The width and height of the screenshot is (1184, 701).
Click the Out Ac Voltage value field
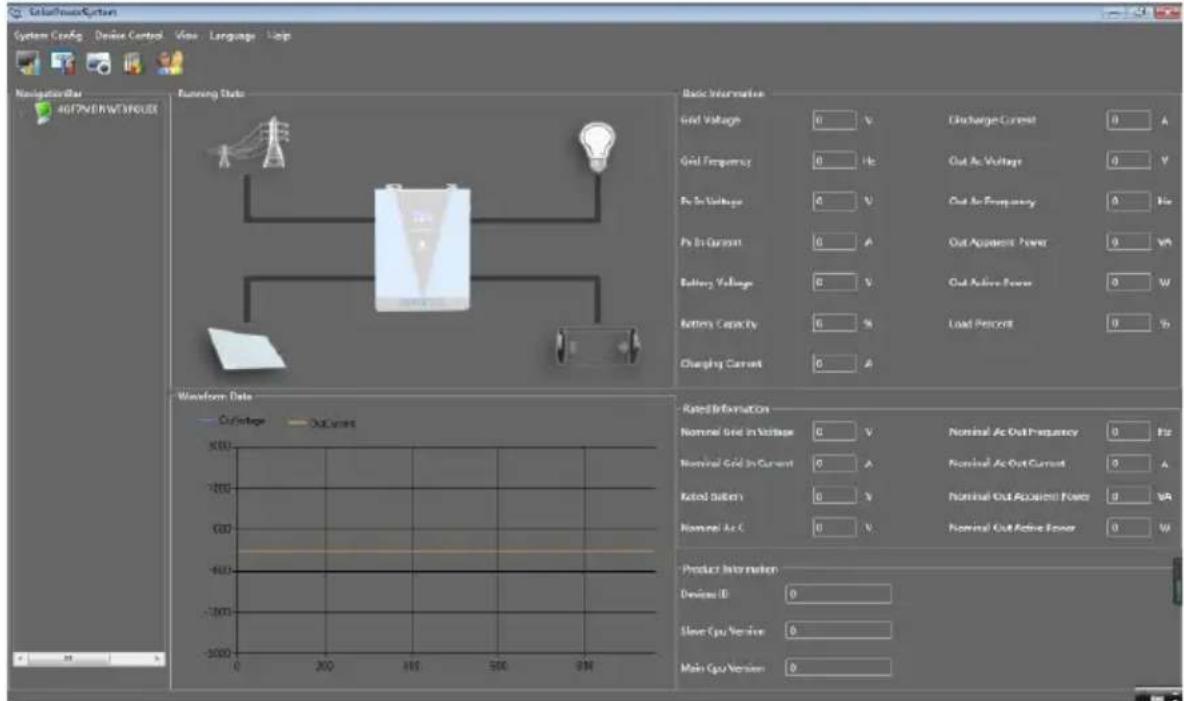[x=1129, y=160]
